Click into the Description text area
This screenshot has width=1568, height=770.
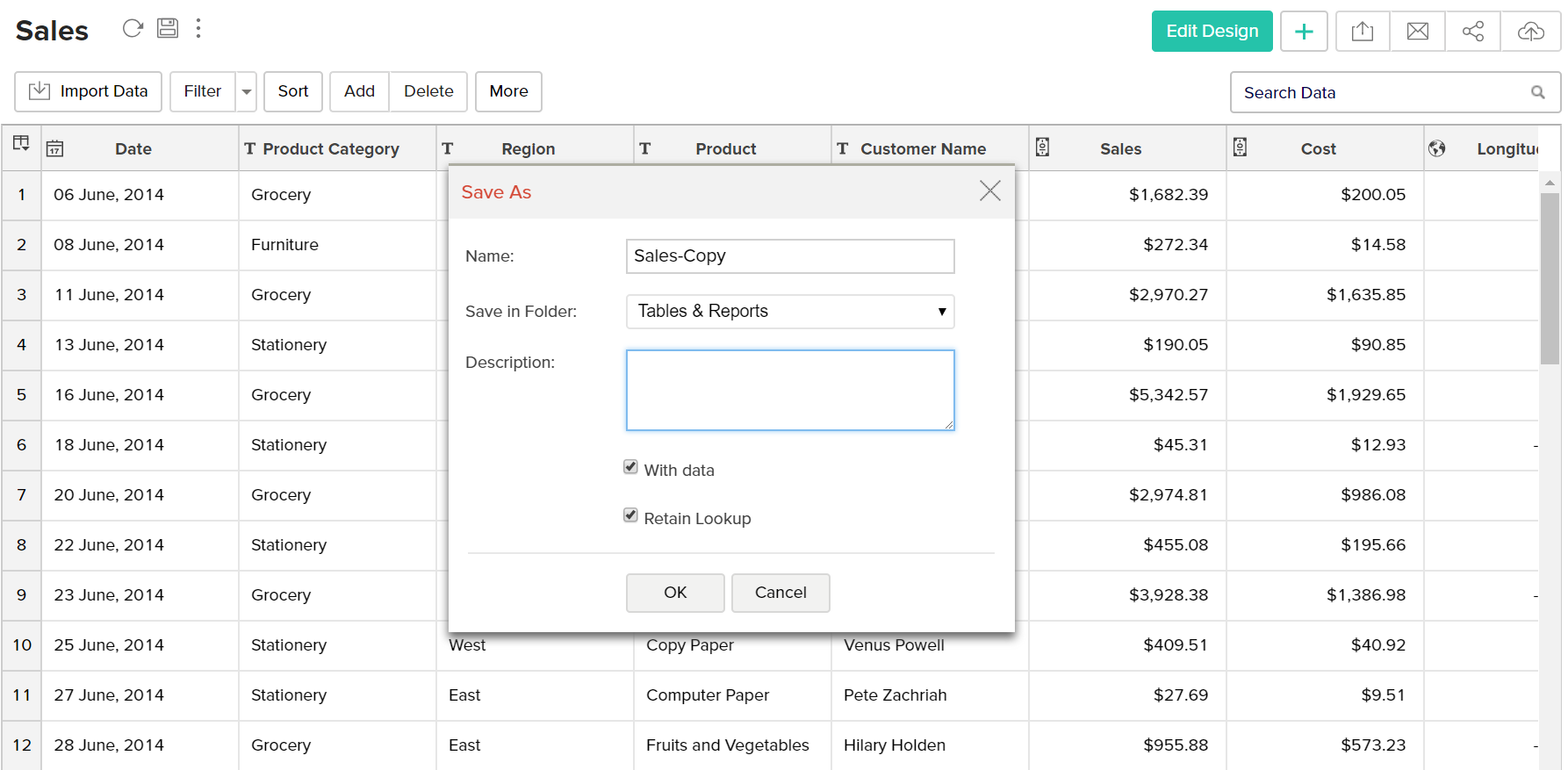790,391
